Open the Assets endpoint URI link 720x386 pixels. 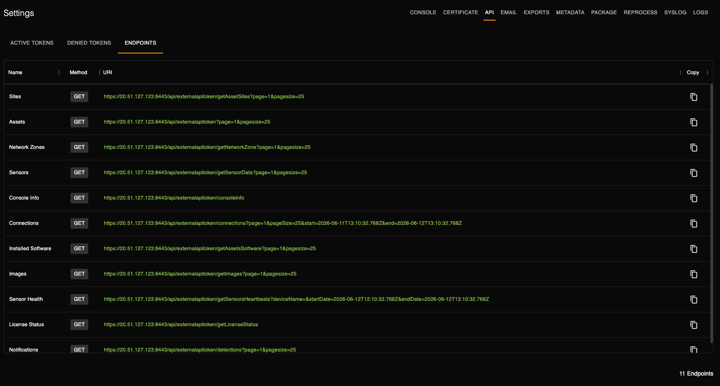[x=187, y=122]
